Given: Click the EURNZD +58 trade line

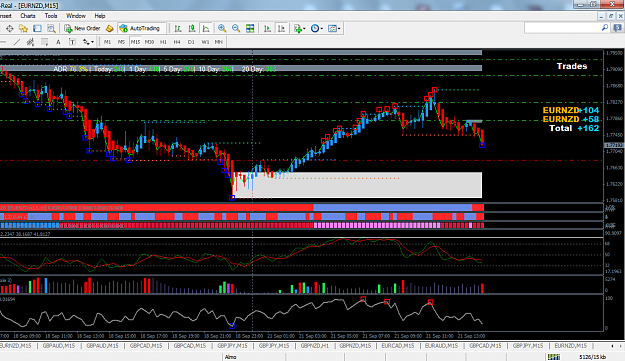Looking at the screenshot, I should coord(571,119).
